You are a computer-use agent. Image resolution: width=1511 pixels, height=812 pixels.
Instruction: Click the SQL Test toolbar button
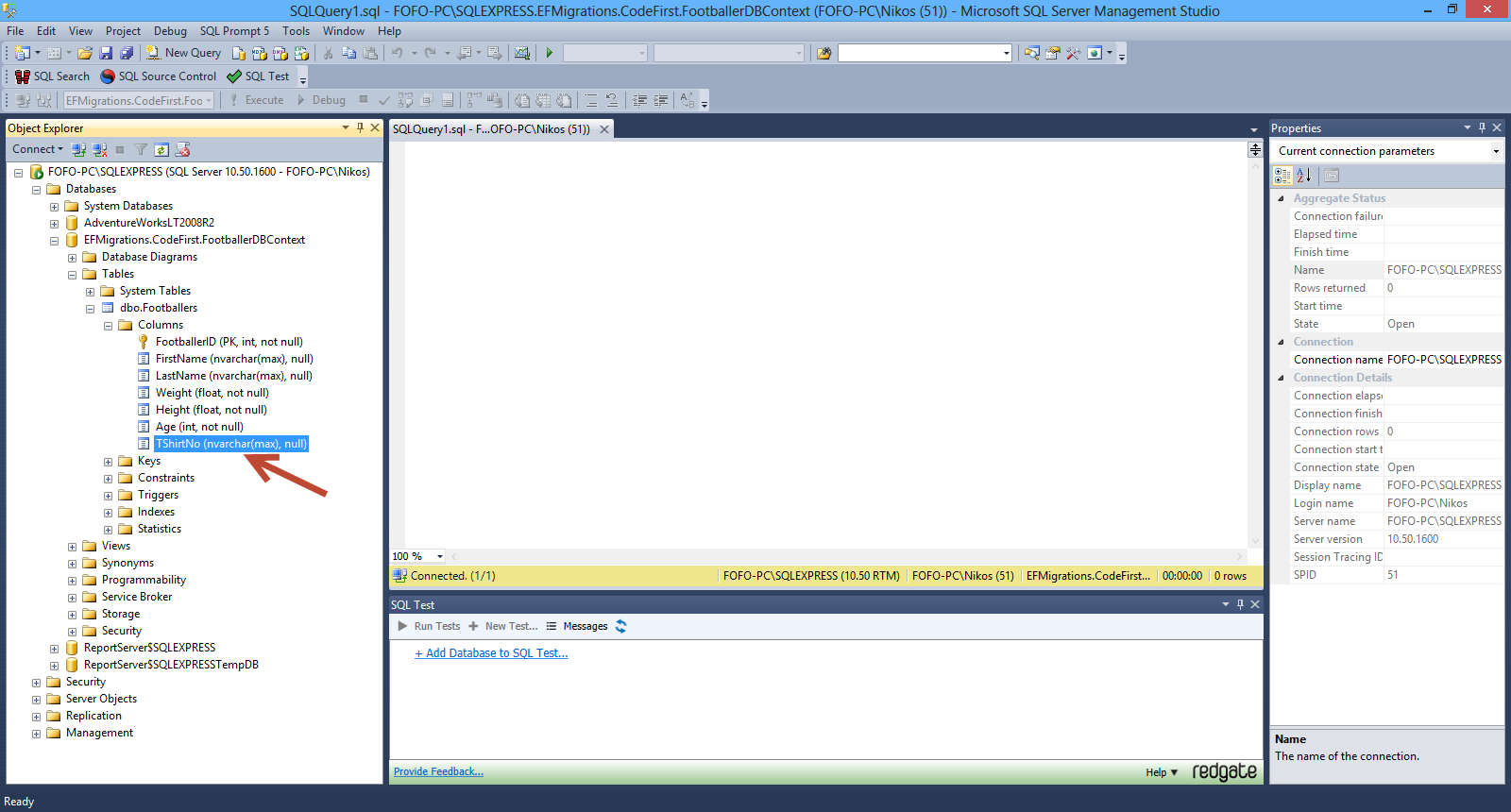258,76
